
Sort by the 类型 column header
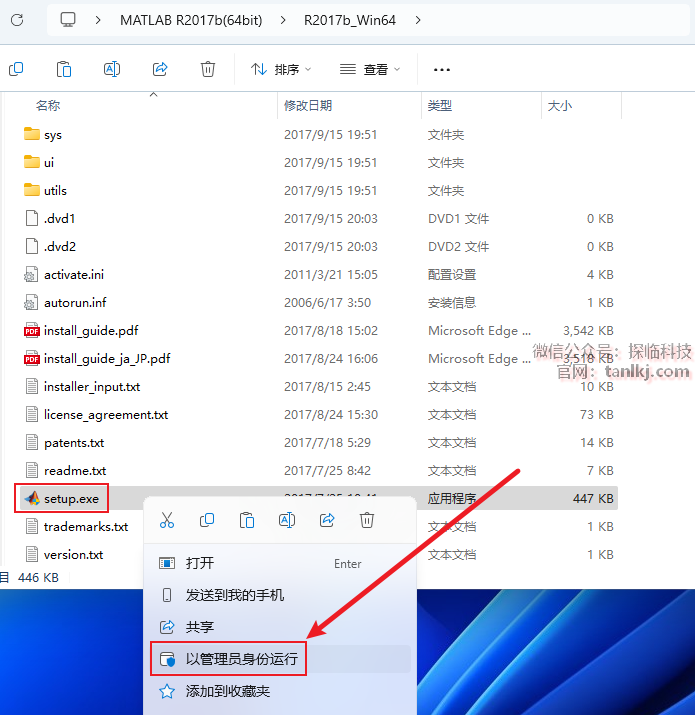tap(440, 105)
